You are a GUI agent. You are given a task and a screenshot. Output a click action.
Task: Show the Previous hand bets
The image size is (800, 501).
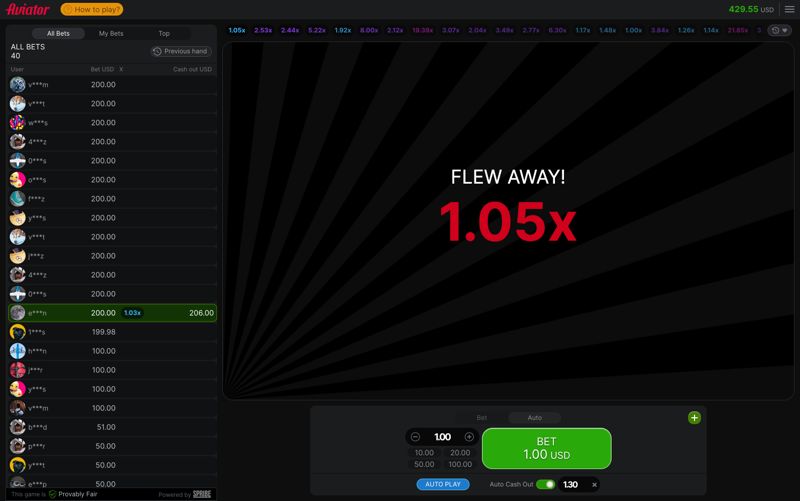point(181,51)
